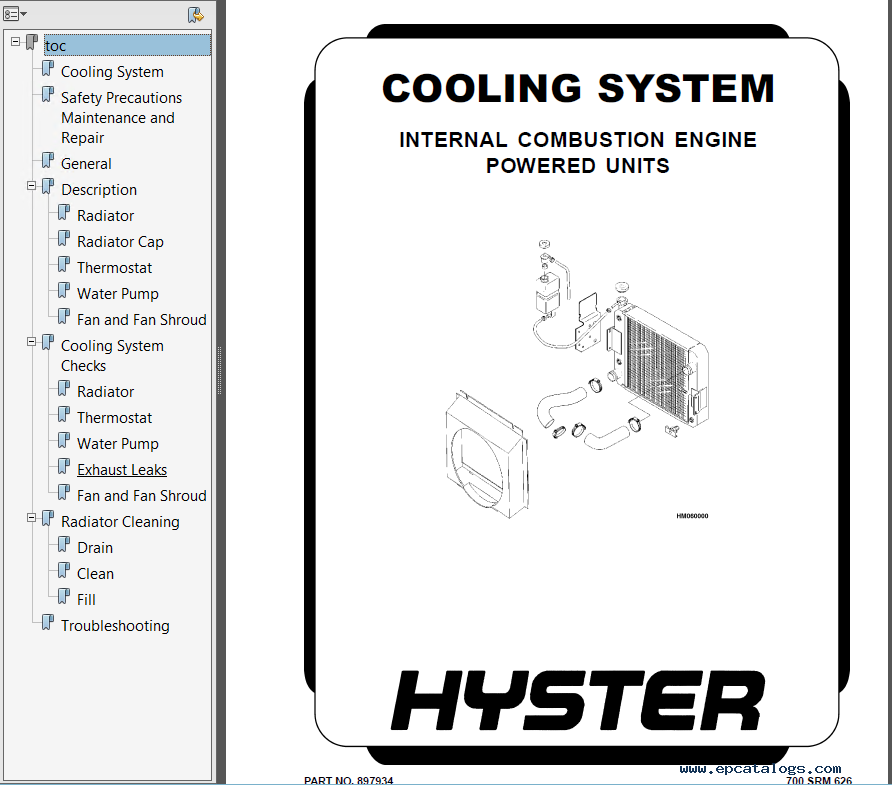Collapse the toc root bookmark

coord(15,42)
